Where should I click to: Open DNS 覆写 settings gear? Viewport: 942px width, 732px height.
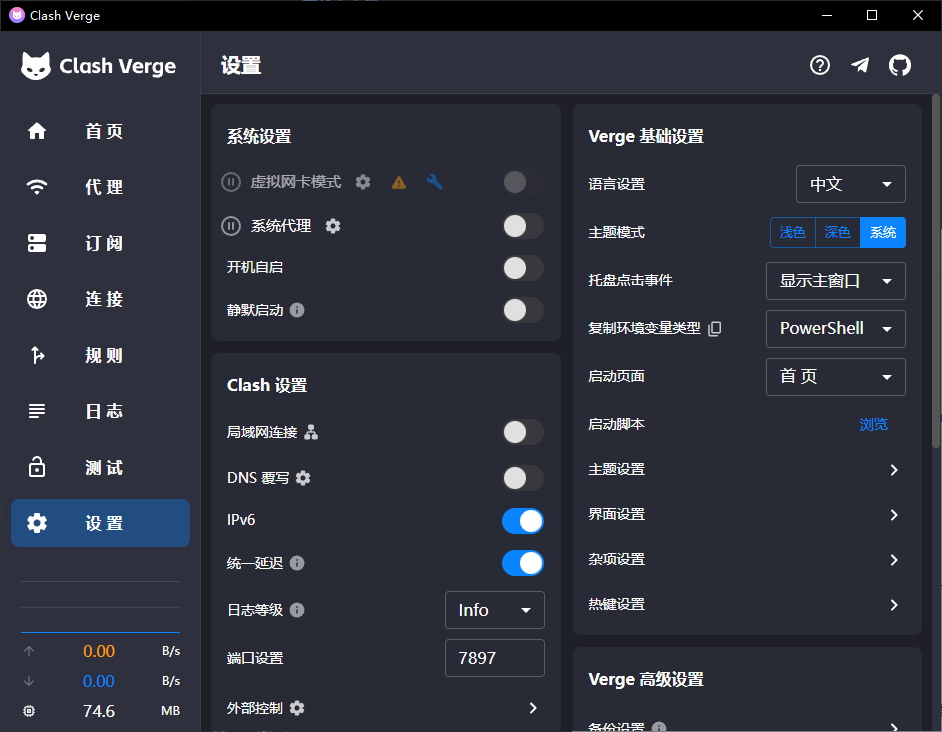(x=303, y=478)
